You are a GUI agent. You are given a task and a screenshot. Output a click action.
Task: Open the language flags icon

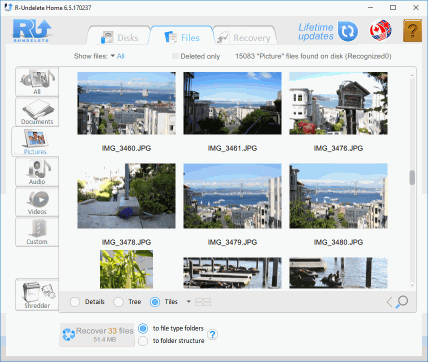tap(381, 31)
